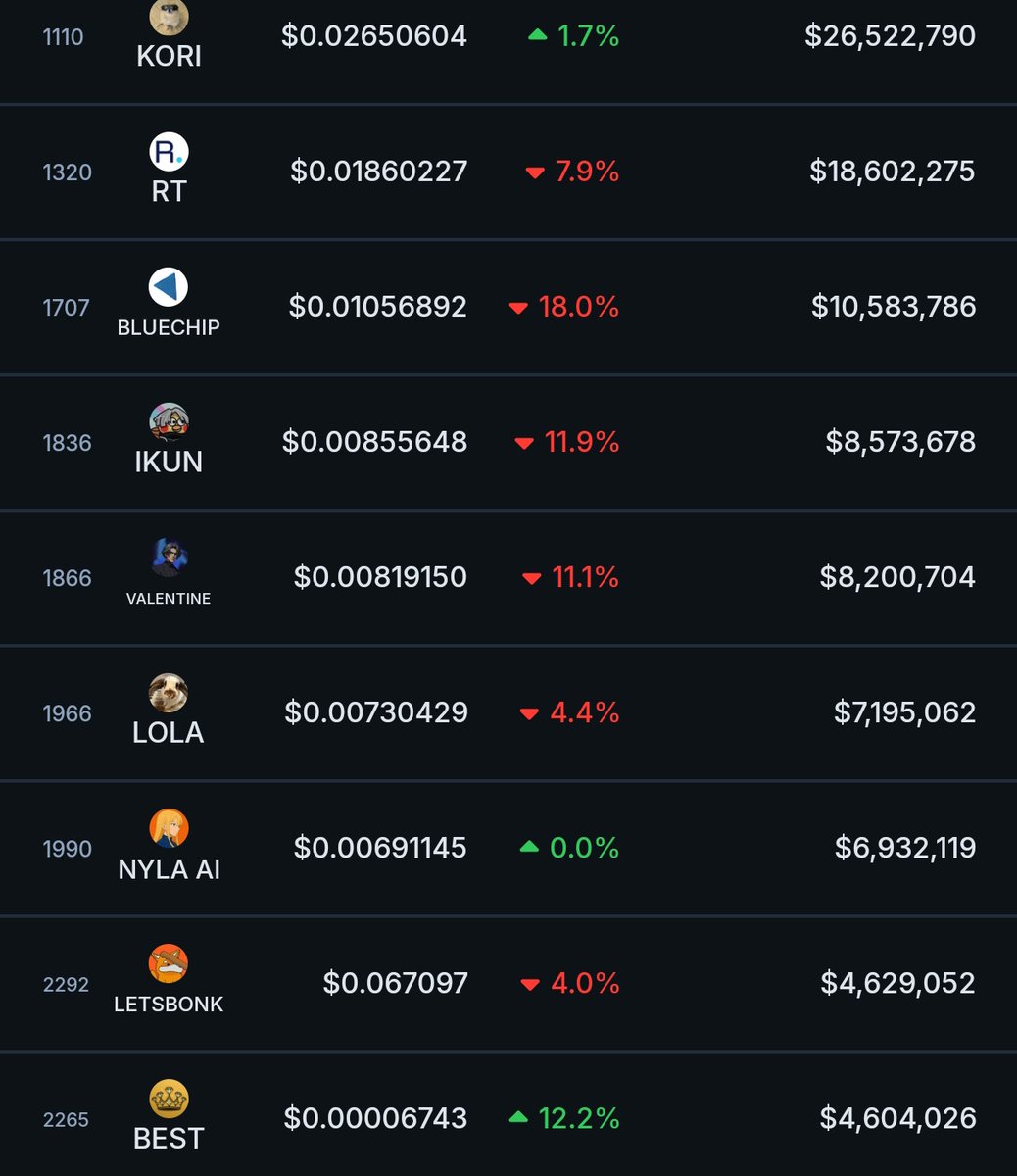The image size is (1017, 1176).
Task: Select LOLA market cap $7,195,062
Action: [x=904, y=711]
